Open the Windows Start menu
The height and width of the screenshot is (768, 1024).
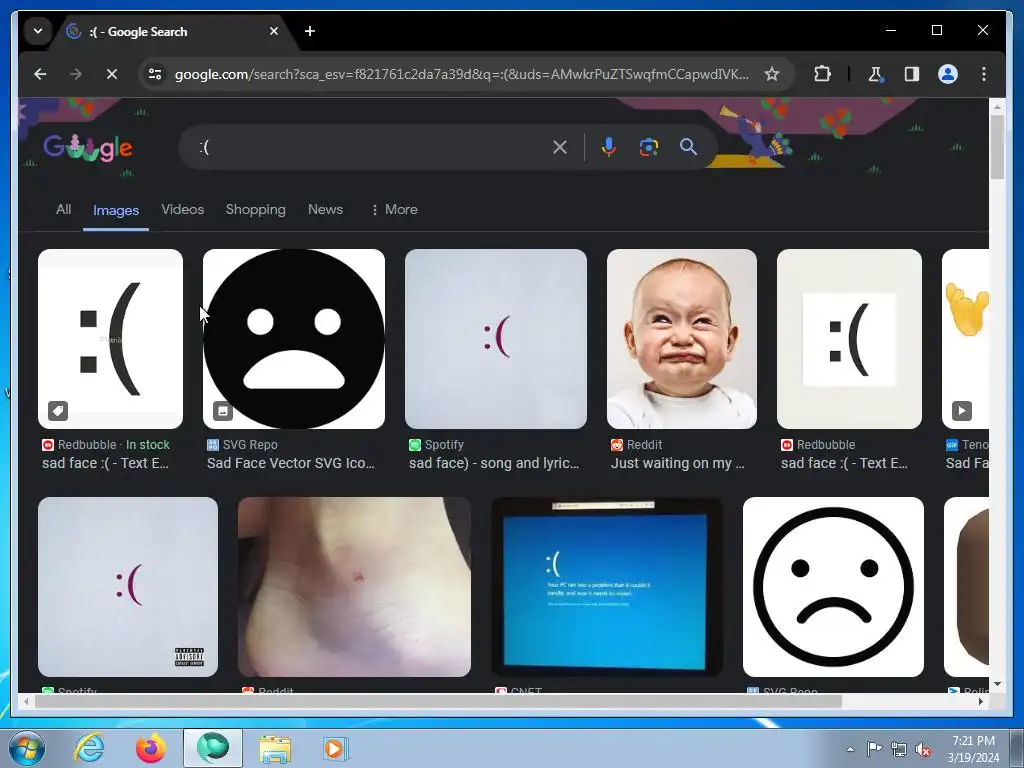[x=27, y=748]
